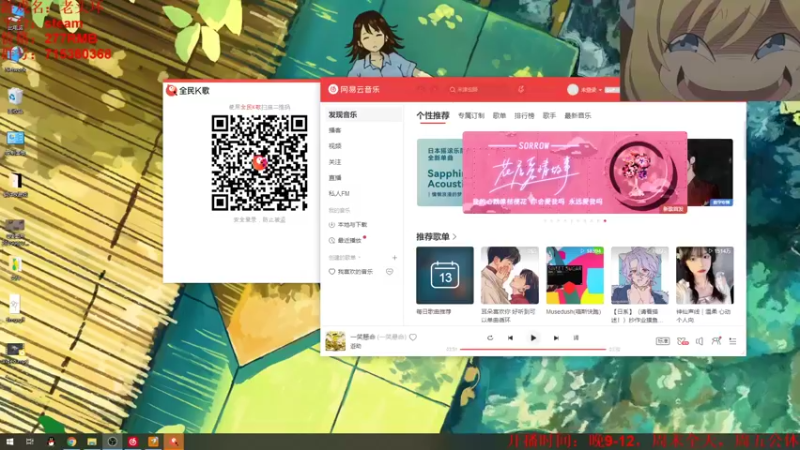Open the playlist queue icon
800x450 pixels.
(733, 341)
